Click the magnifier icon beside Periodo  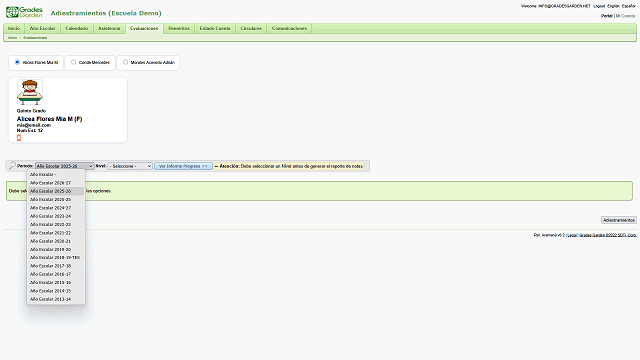pyautogui.click(x=12, y=166)
